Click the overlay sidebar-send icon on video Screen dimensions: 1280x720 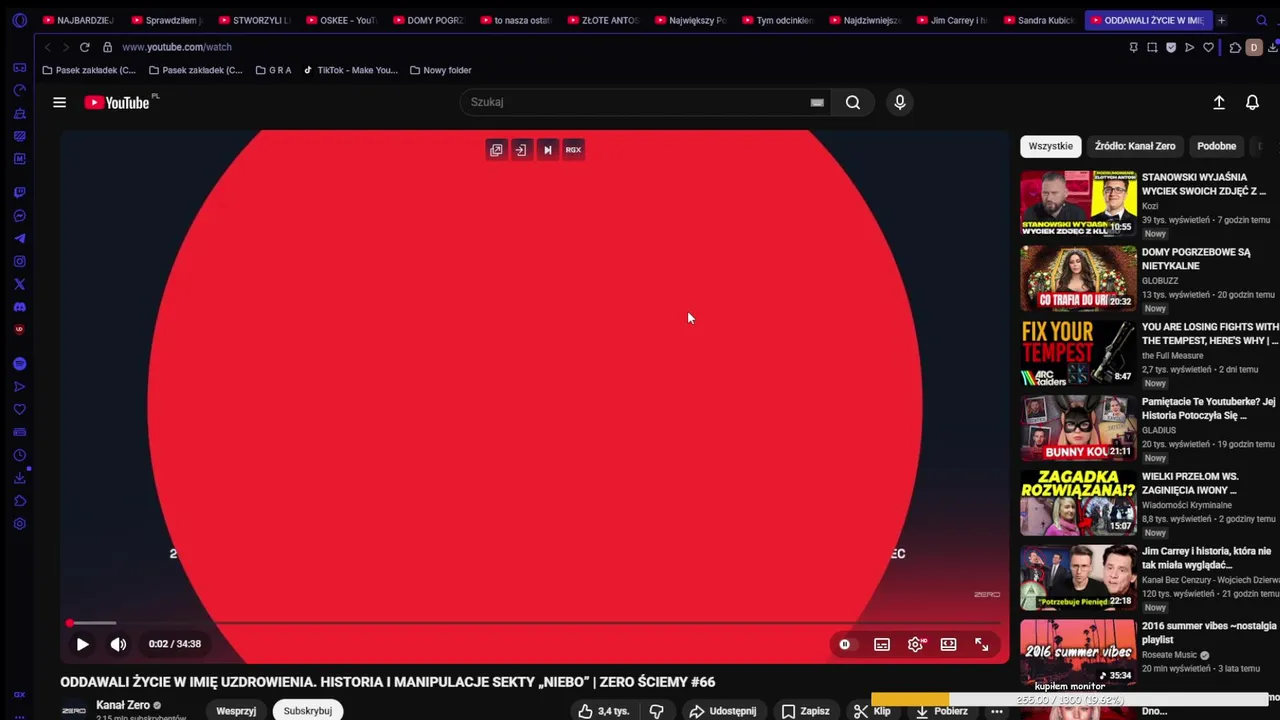pyautogui.click(x=521, y=150)
